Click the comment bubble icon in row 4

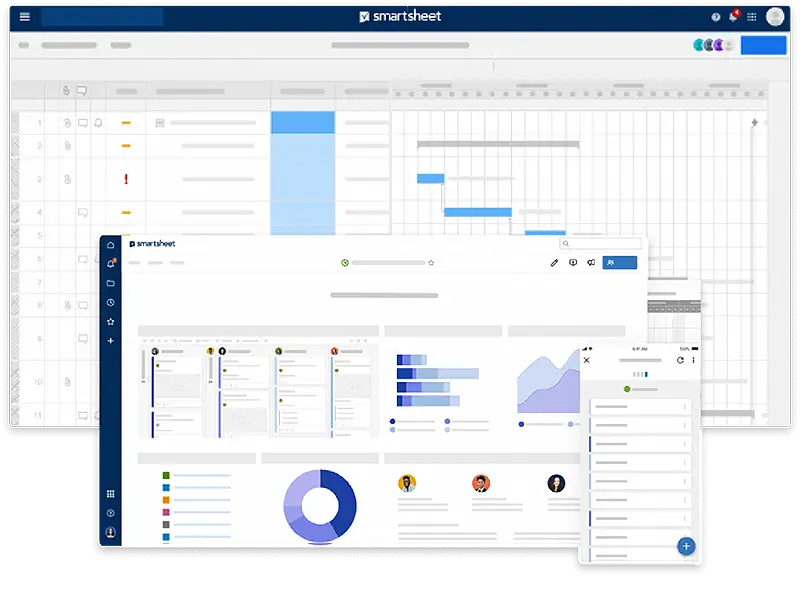click(x=82, y=212)
